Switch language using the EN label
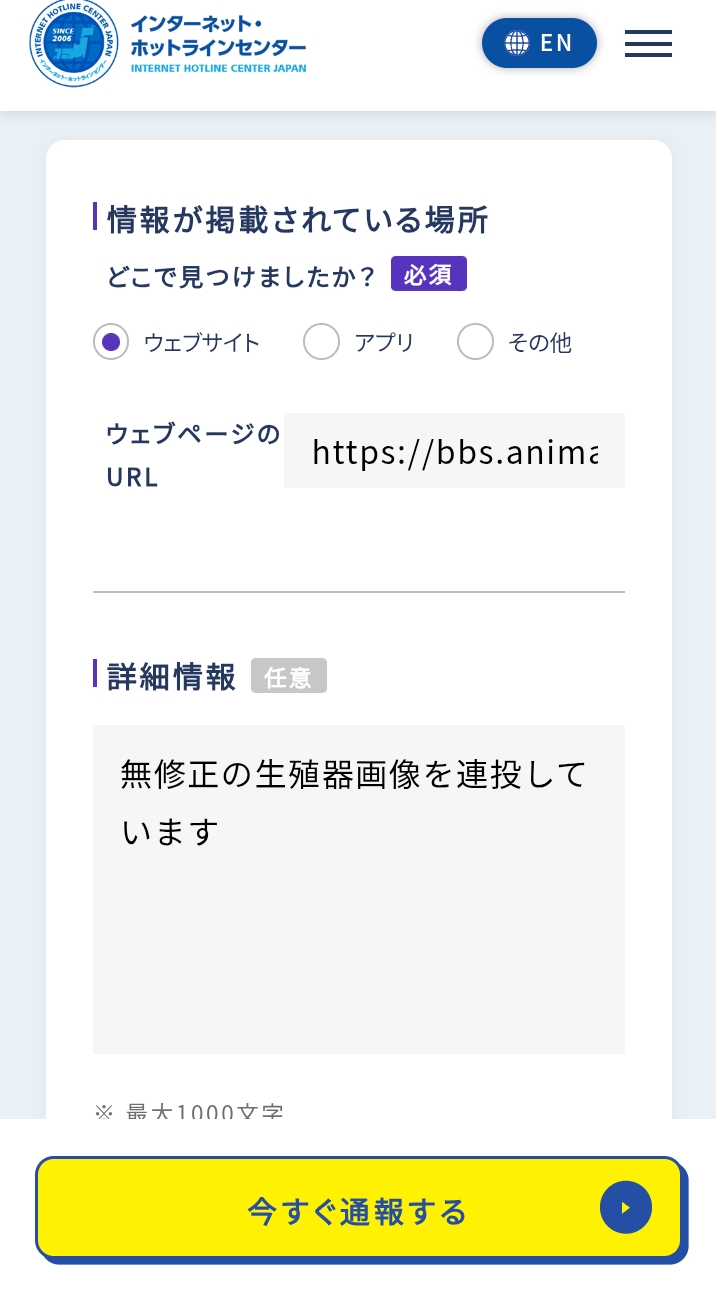716x1294 pixels. pyautogui.click(x=556, y=43)
